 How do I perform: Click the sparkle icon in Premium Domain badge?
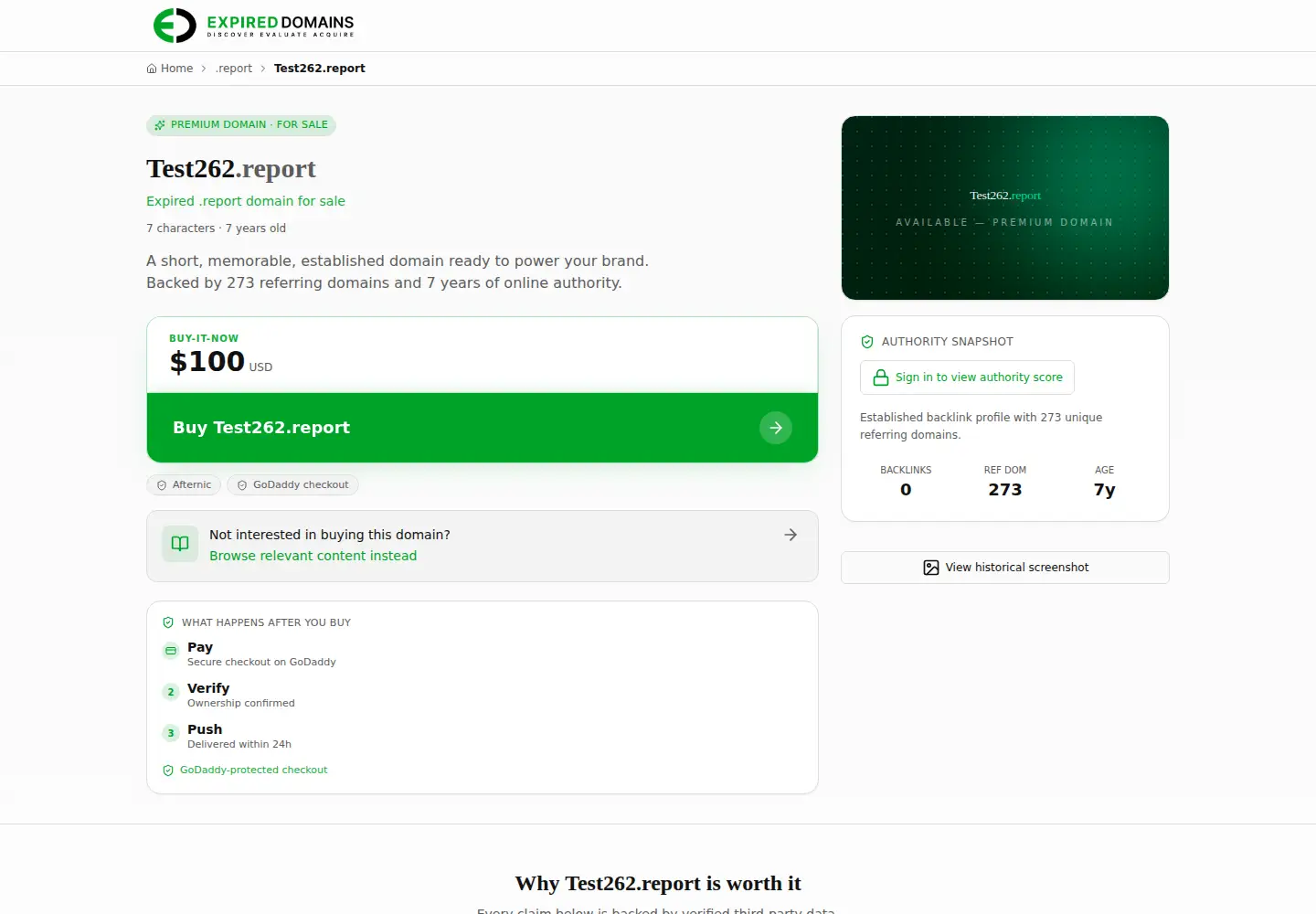[x=160, y=125]
